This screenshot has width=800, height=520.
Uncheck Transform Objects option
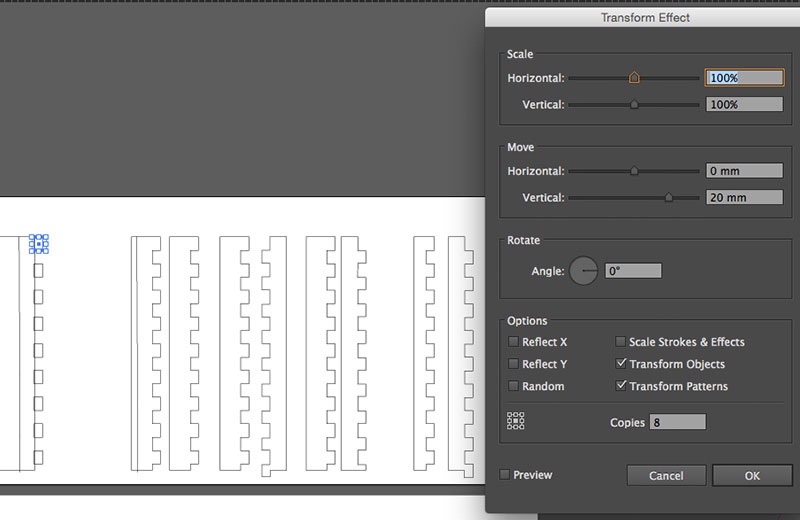[x=620, y=363]
